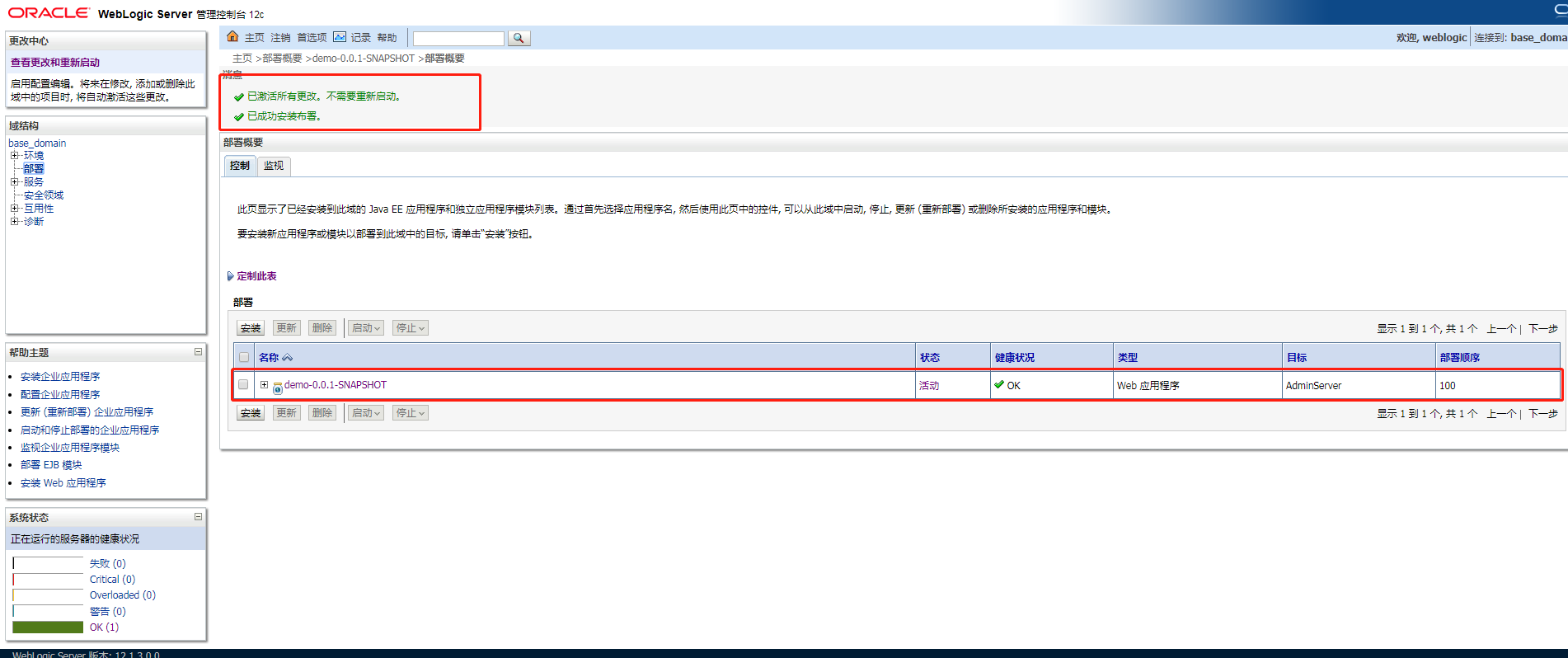This screenshot has height=658, width=1568.
Task: Expand the 服务 tree node
Action: point(14,181)
